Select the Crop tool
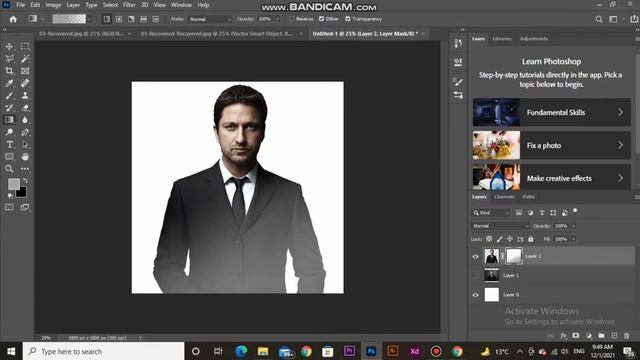Viewport: 640px width, 360px height. coord(9,71)
